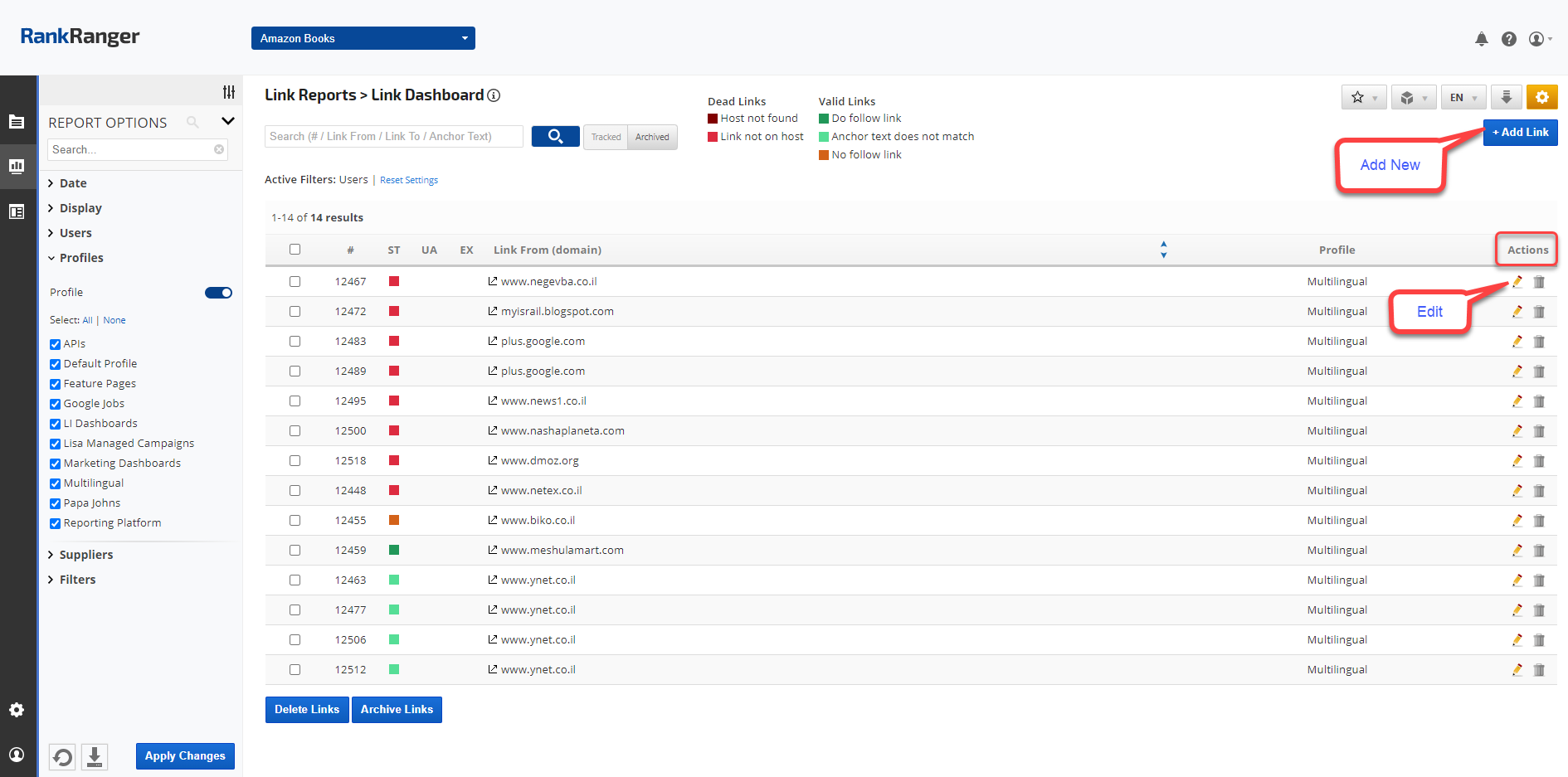Click the Add Link button
This screenshot has width=1568, height=777.
1520,132
